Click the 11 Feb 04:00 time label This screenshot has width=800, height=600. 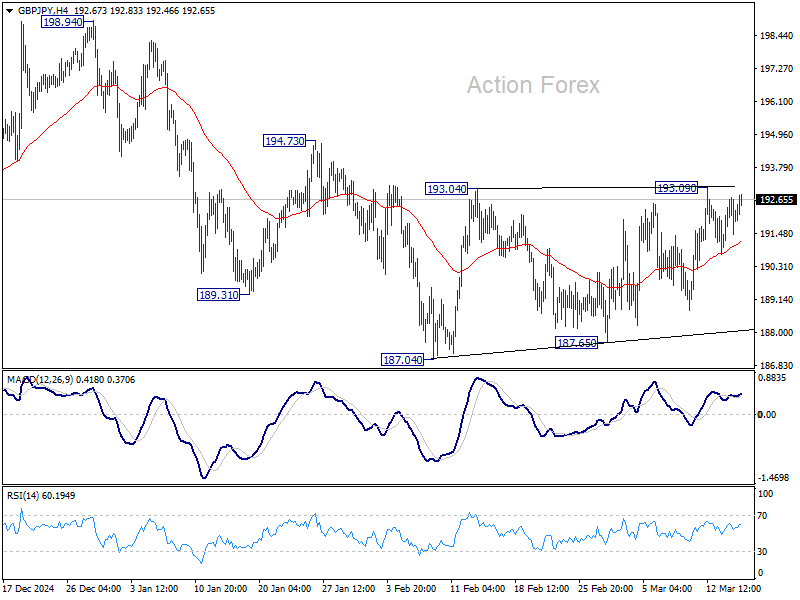[x=478, y=588]
